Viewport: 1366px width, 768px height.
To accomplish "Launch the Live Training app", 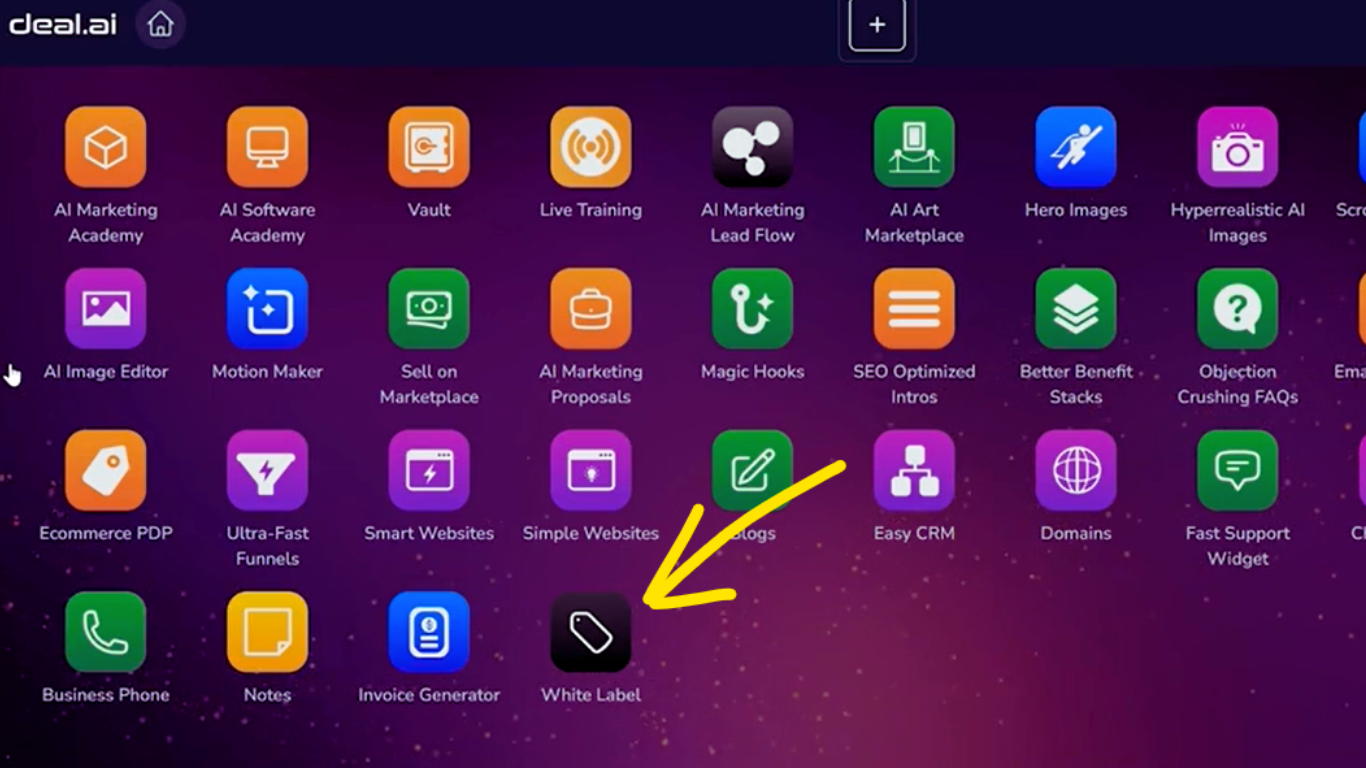I will 591,147.
